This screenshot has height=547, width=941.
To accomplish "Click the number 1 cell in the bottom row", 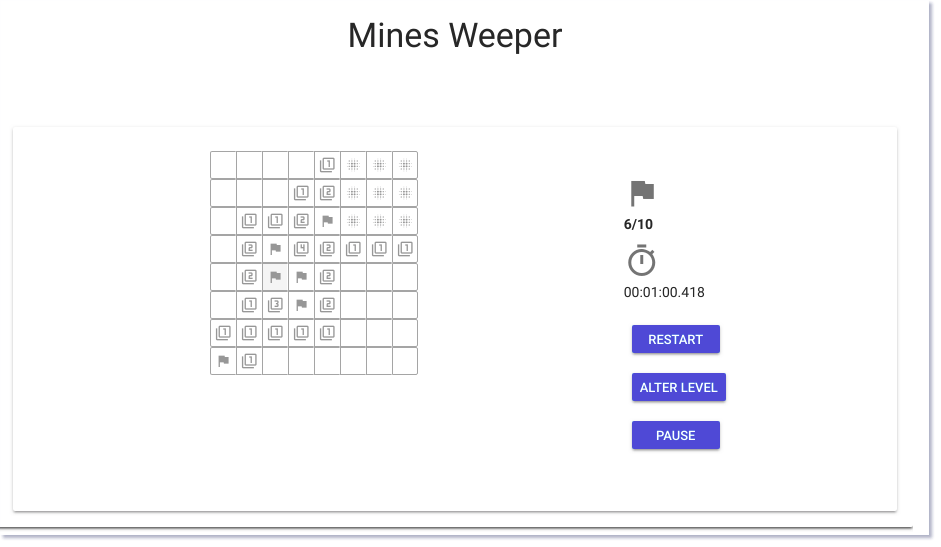I will (249, 361).
